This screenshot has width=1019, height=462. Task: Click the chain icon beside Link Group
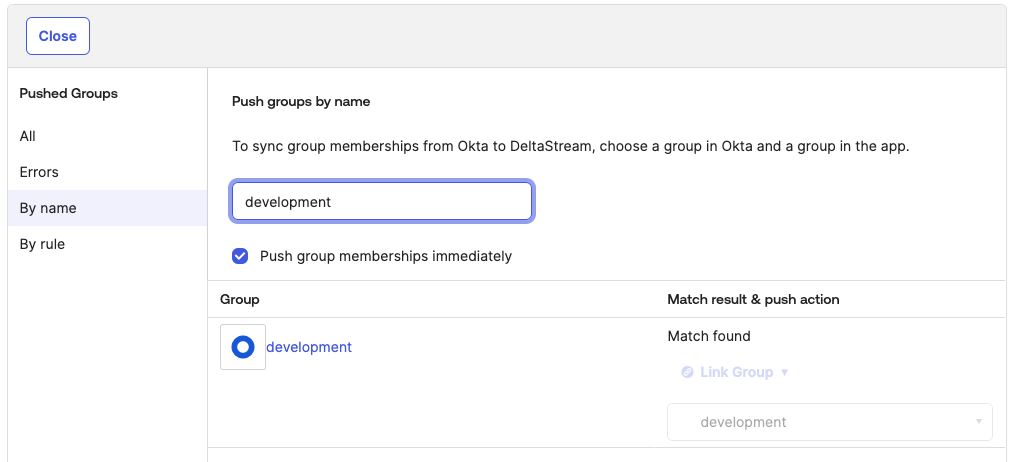point(687,372)
